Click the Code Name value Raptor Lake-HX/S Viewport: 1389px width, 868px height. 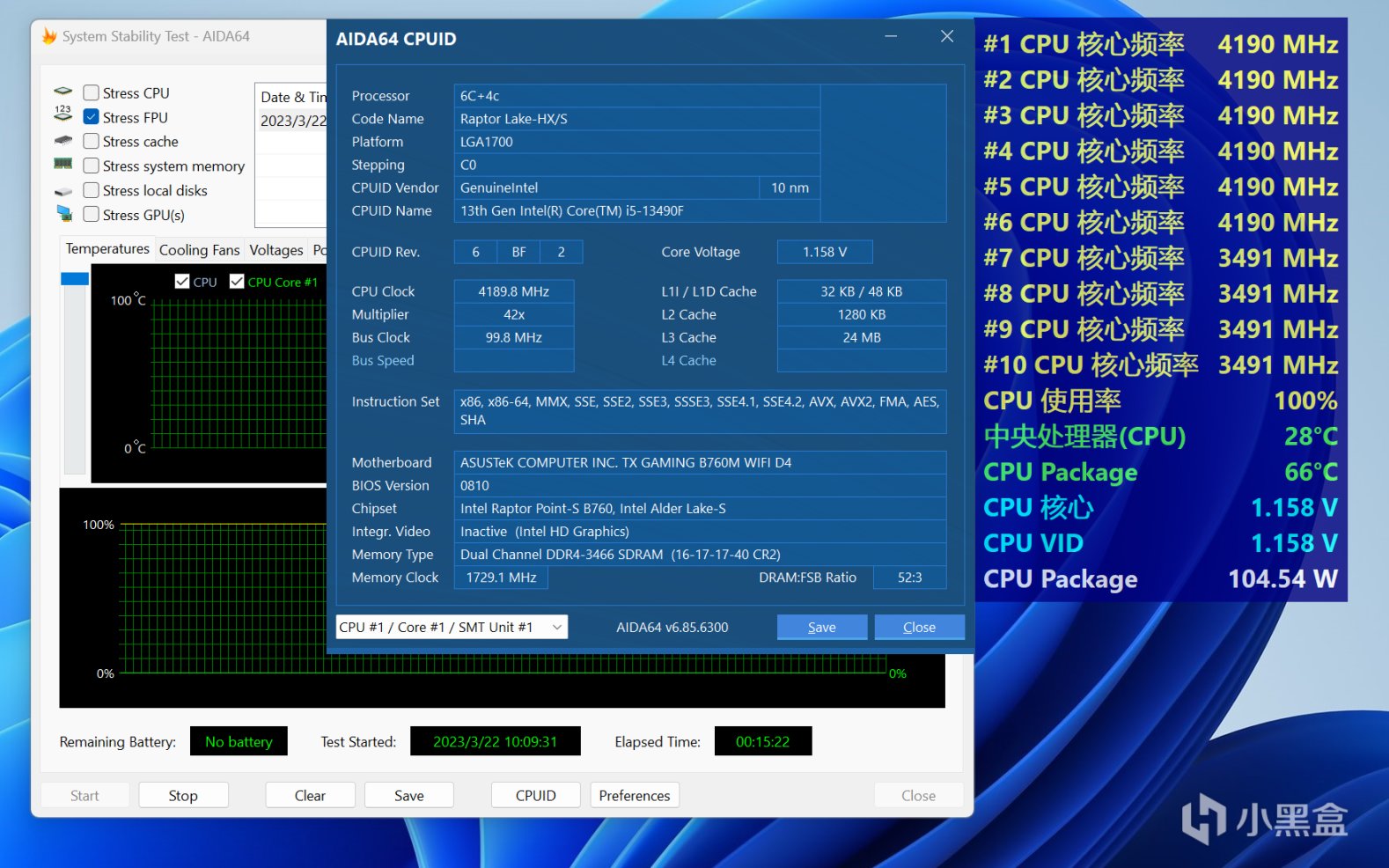coord(638,119)
